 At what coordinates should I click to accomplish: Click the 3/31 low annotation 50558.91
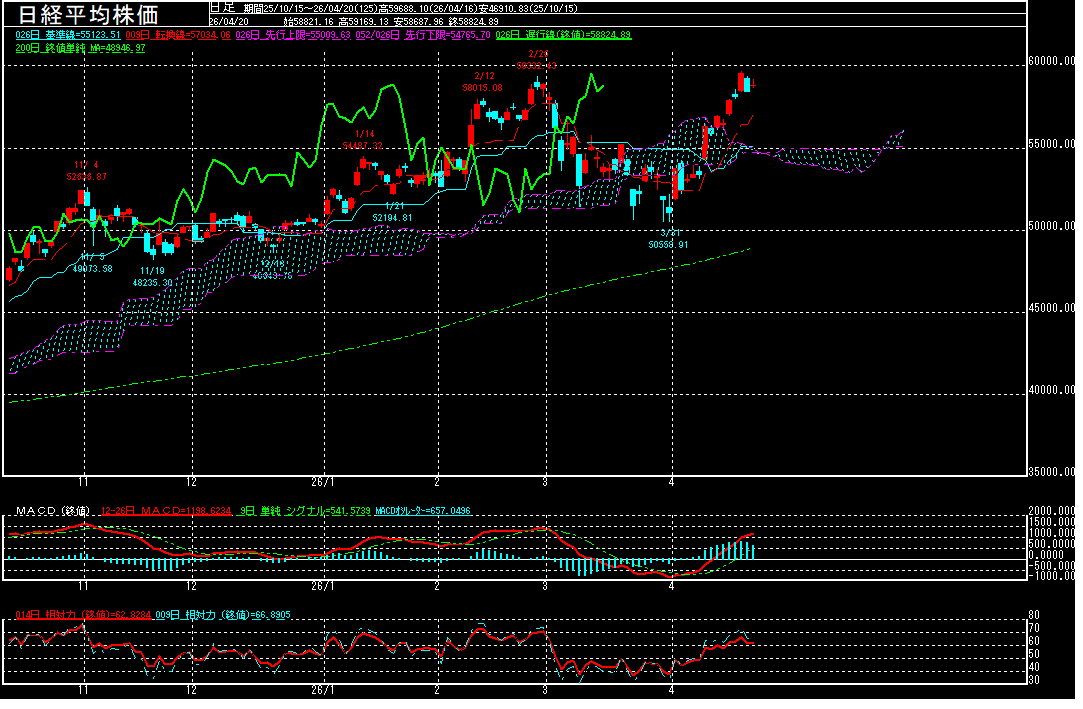(x=668, y=245)
